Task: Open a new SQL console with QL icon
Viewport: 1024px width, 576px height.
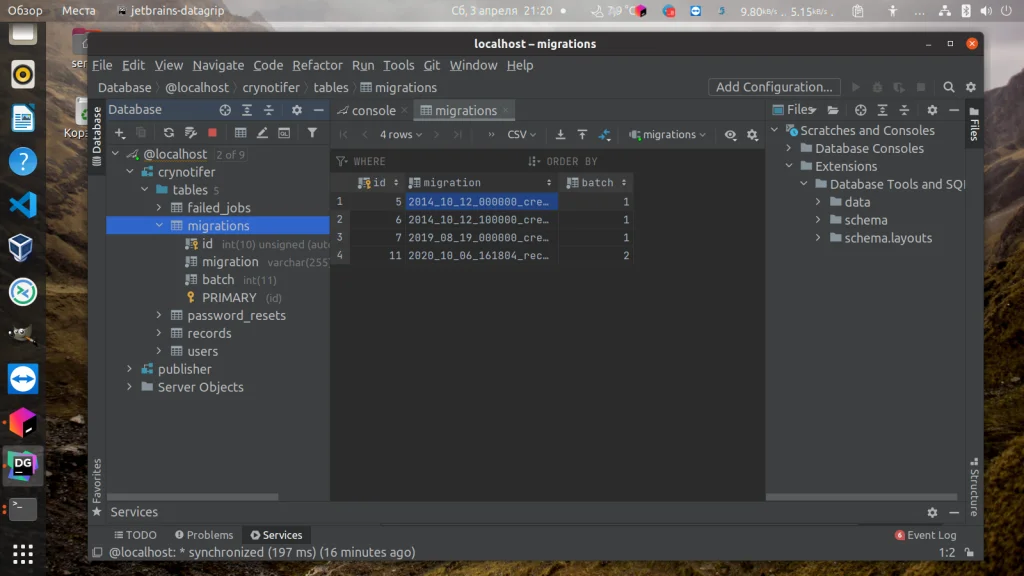Action: (286, 131)
